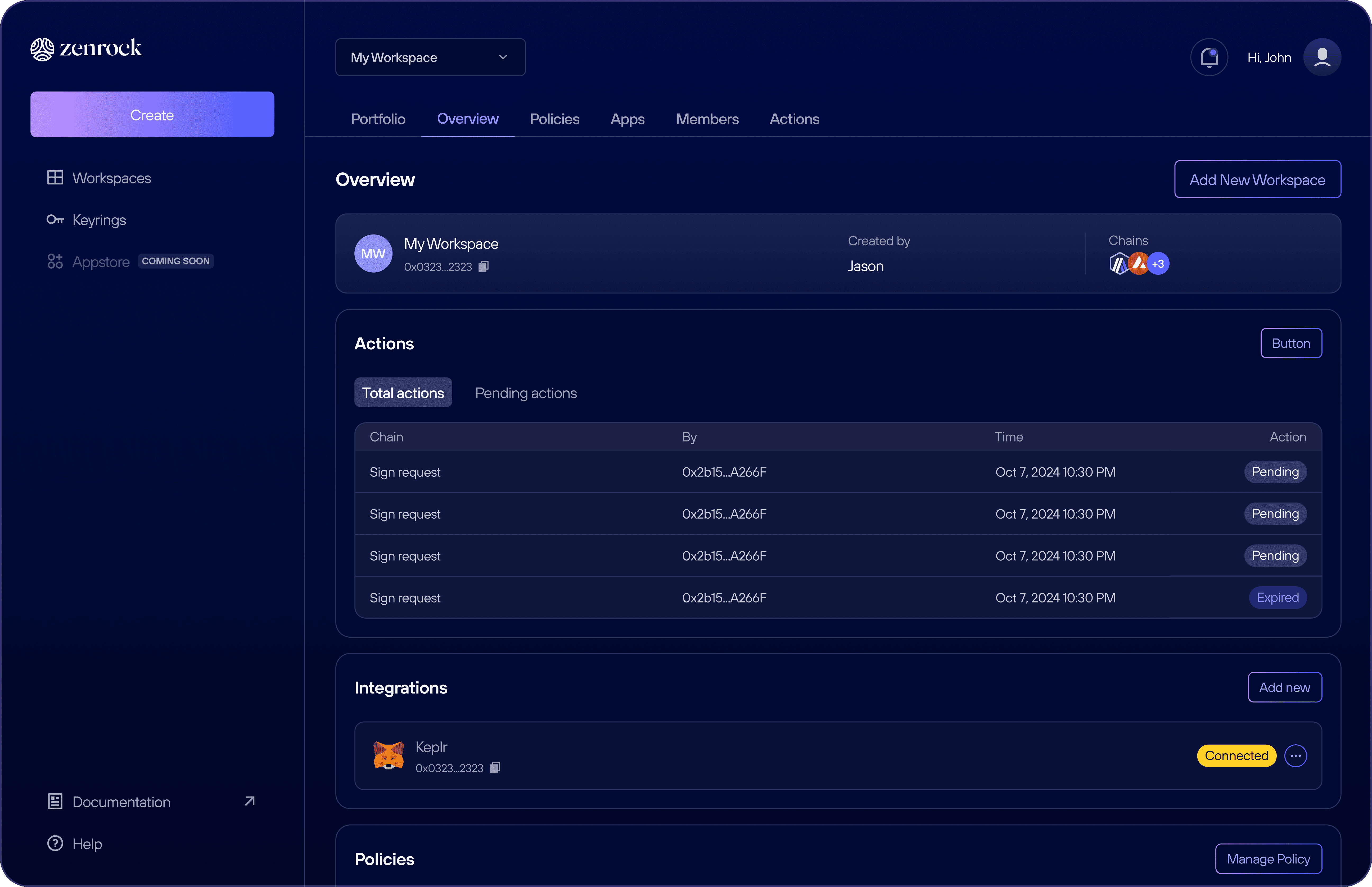1372x887 pixels.
Task: Open the Policies tab
Action: coord(554,119)
